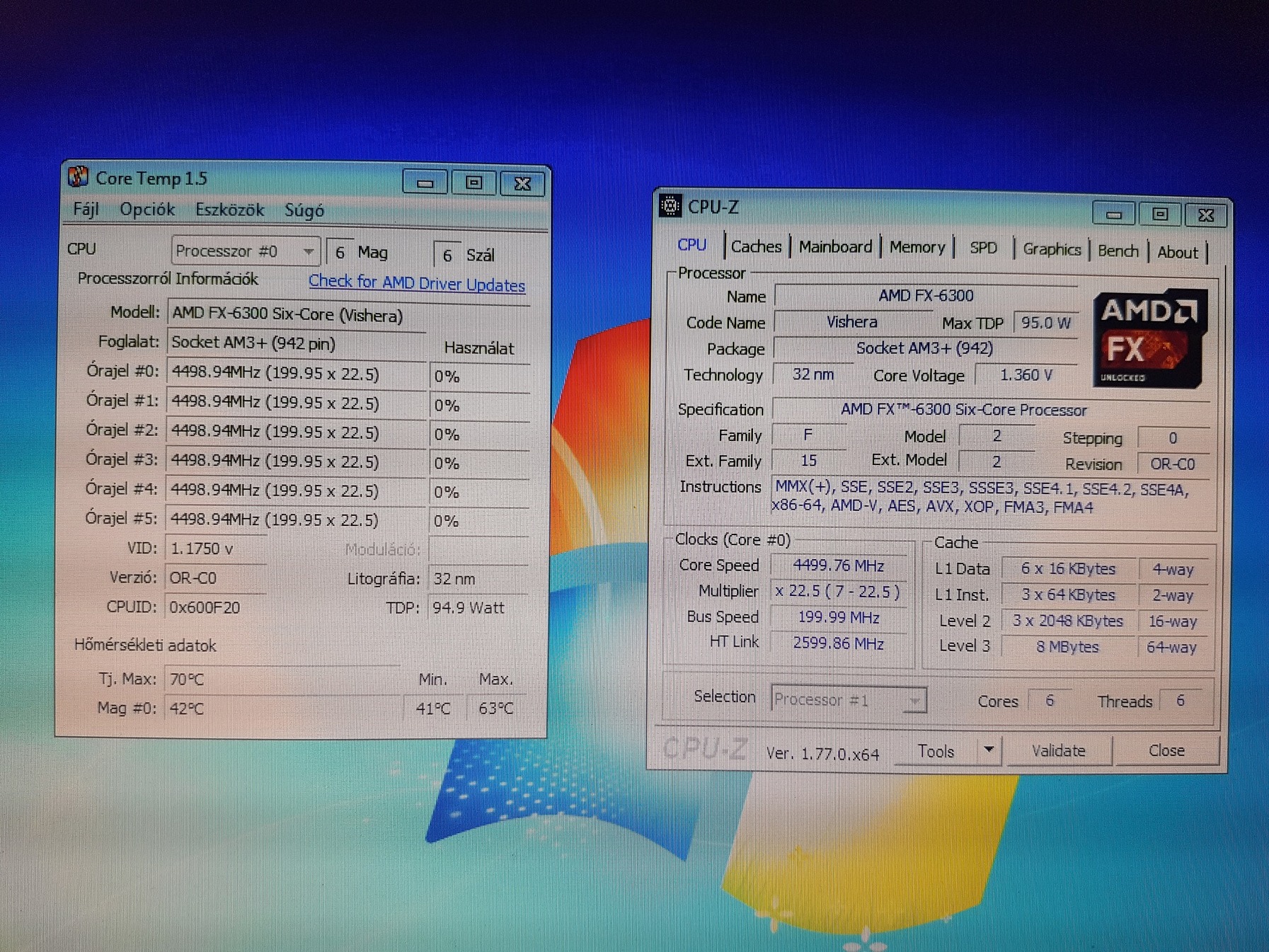
Task: Click the CPUID value 0x600F20
Action: [x=216, y=607]
